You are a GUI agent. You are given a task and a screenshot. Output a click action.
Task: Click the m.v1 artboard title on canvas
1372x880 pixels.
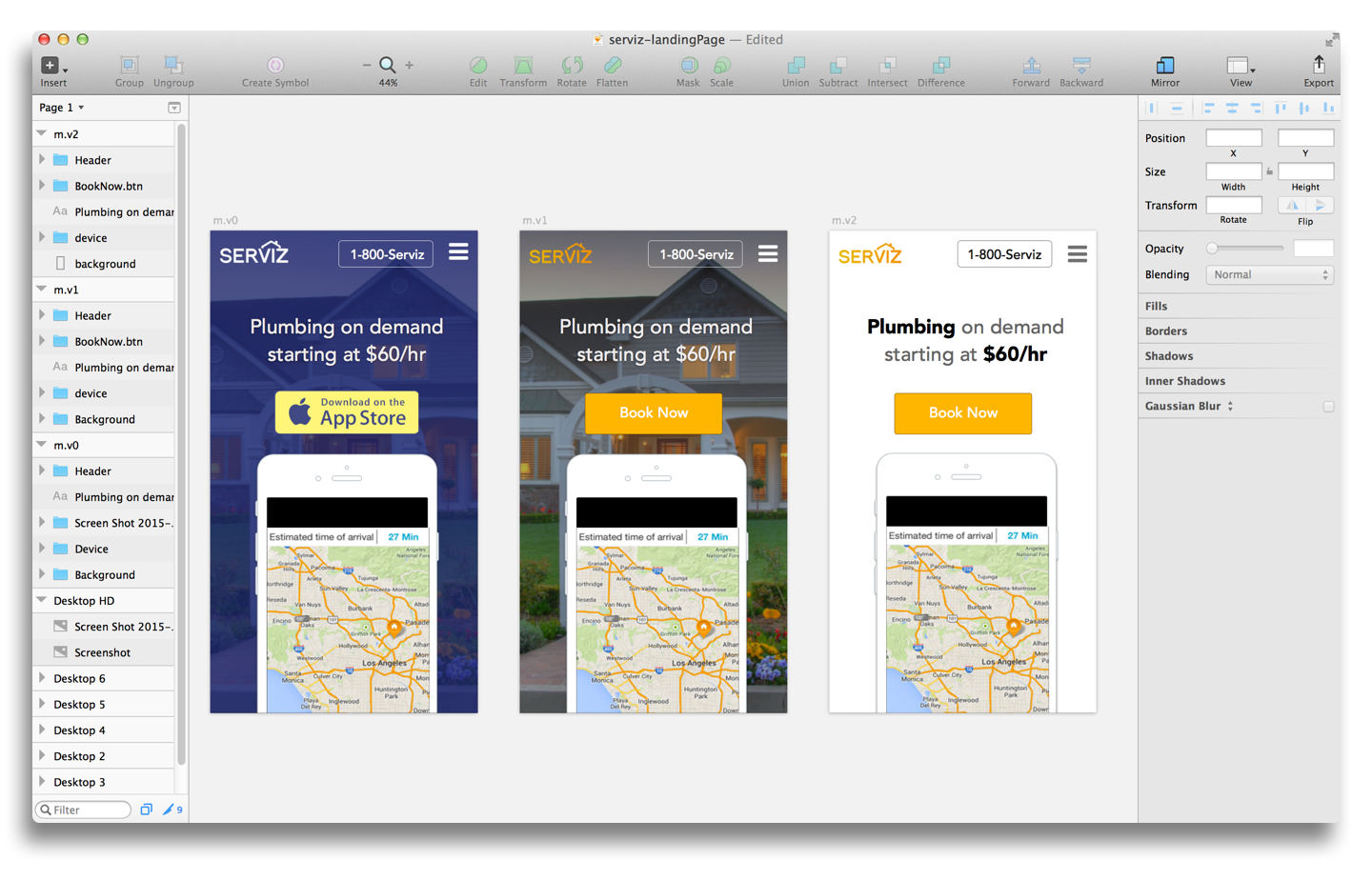(535, 220)
